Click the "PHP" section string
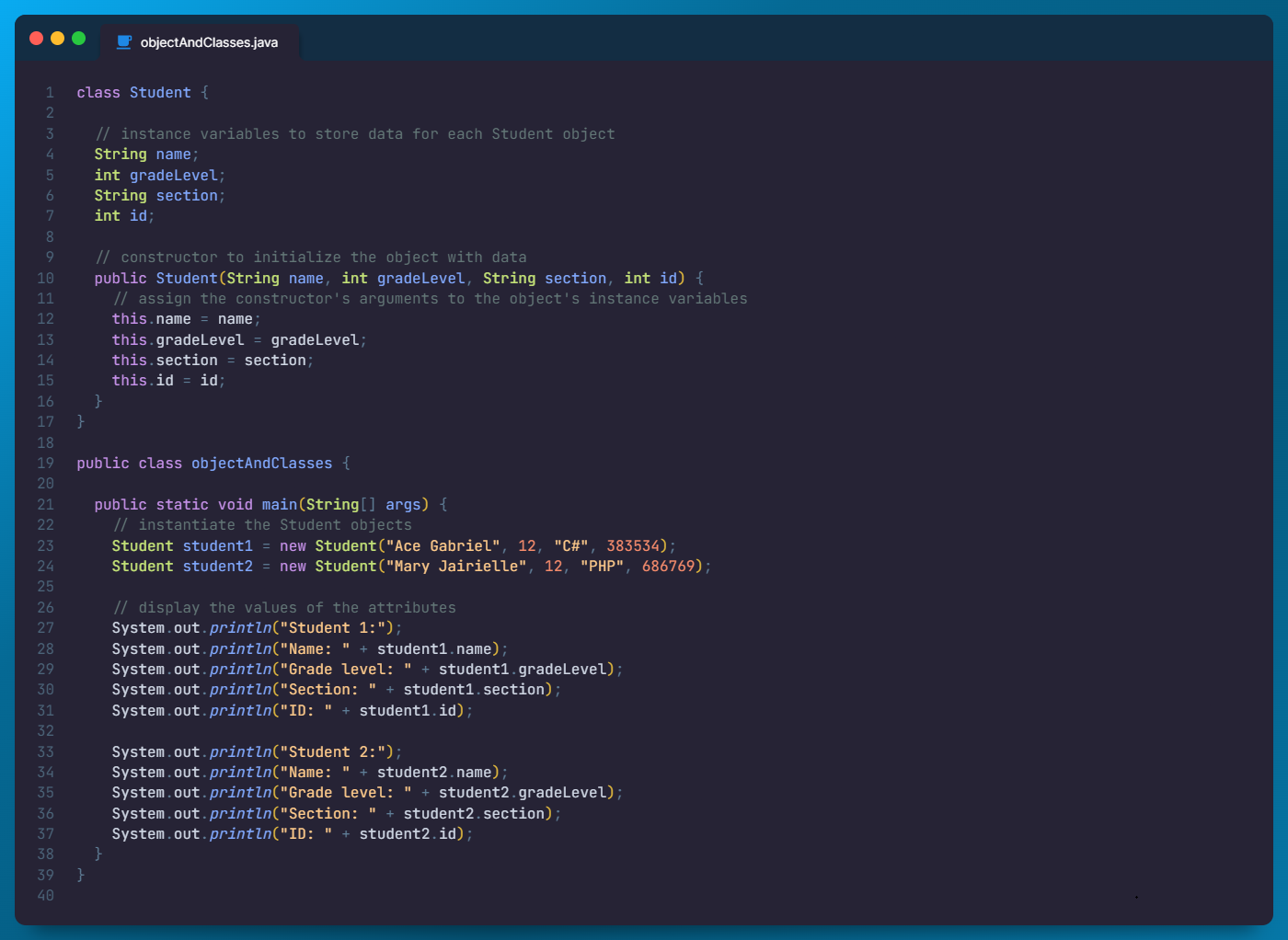The image size is (1288, 940). pos(602,567)
